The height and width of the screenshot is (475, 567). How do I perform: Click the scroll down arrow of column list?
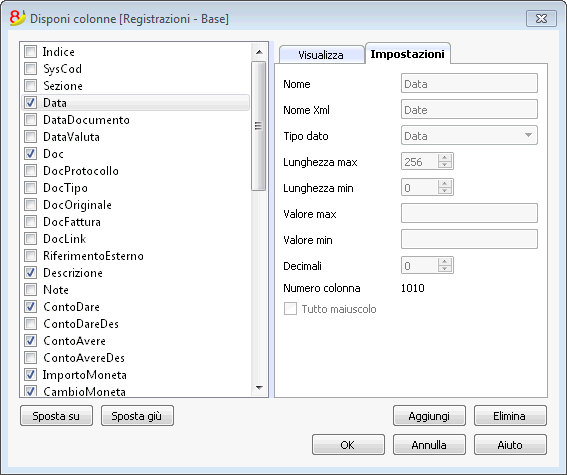259,388
